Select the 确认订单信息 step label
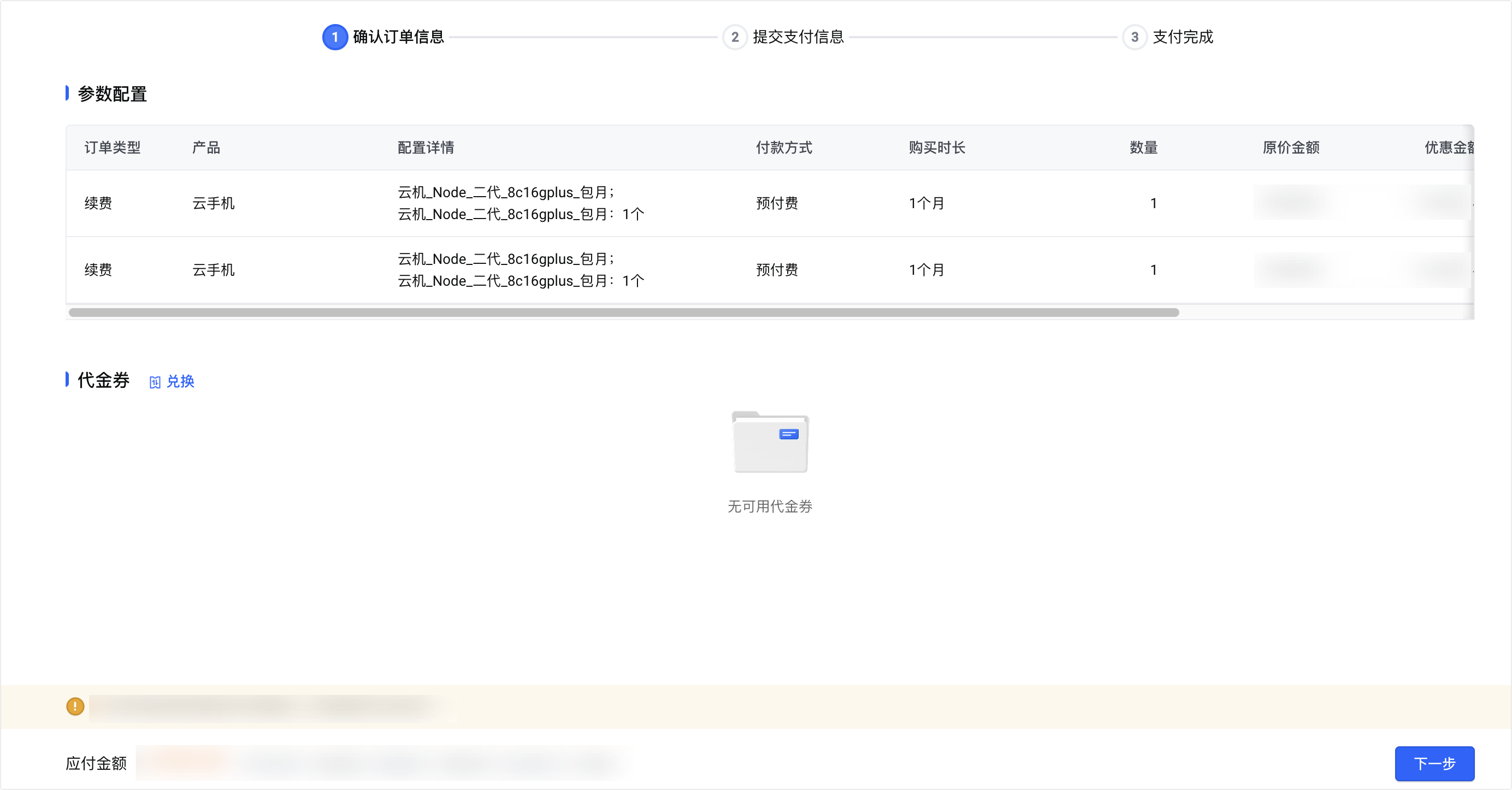Viewport: 1512px width, 790px height. point(399,37)
